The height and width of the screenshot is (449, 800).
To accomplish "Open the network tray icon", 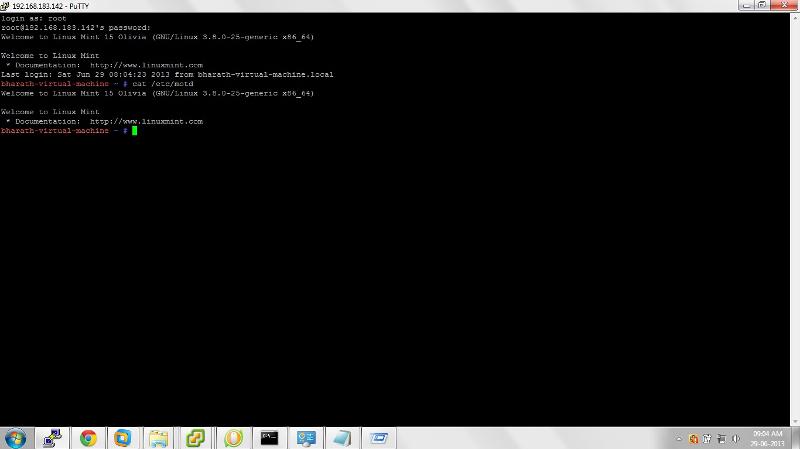I will coord(721,439).
